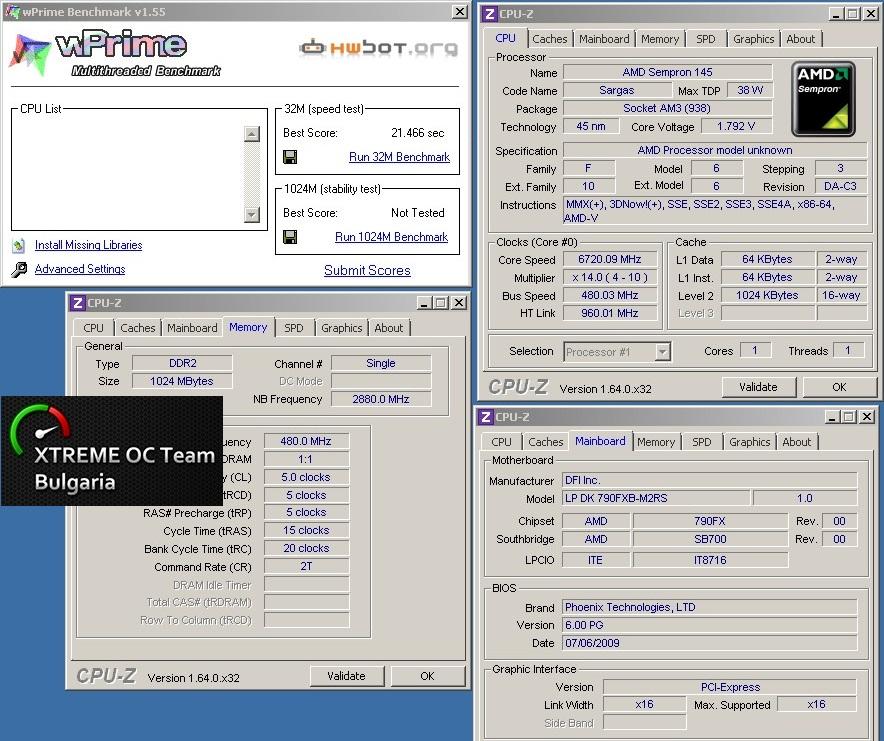
Task: Click the Southbridge model SB700
Action: coord(710,539)
